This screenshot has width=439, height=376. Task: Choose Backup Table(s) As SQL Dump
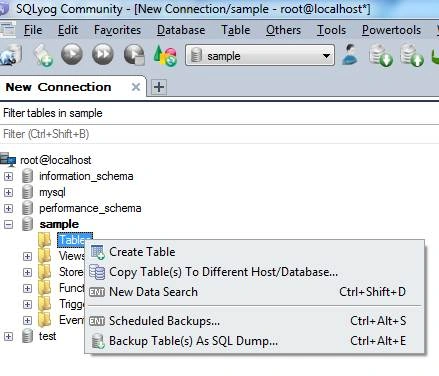point(255,341)
